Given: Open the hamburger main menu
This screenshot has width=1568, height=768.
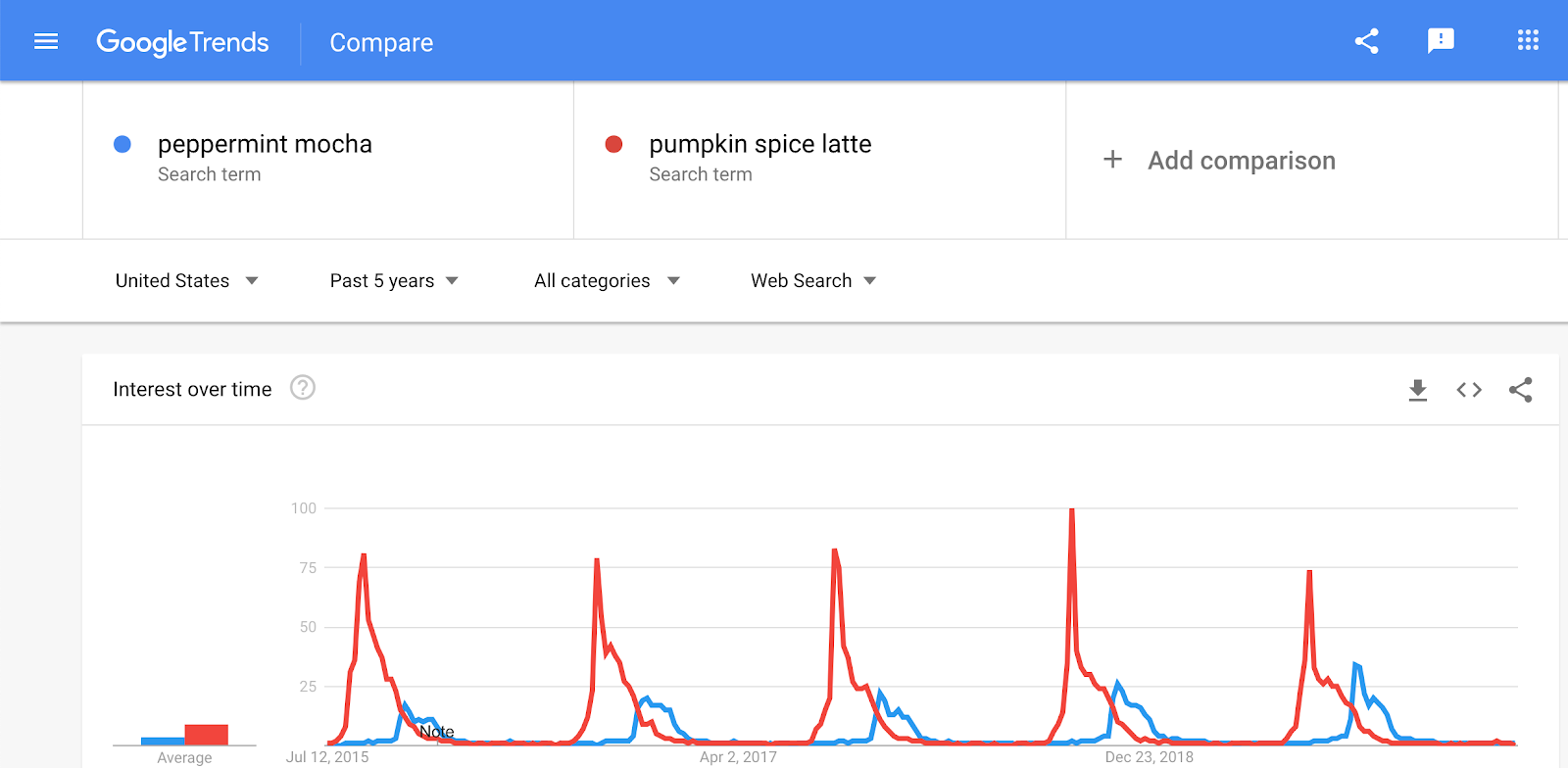Looking at the screenshot, I should pos(46,41).
